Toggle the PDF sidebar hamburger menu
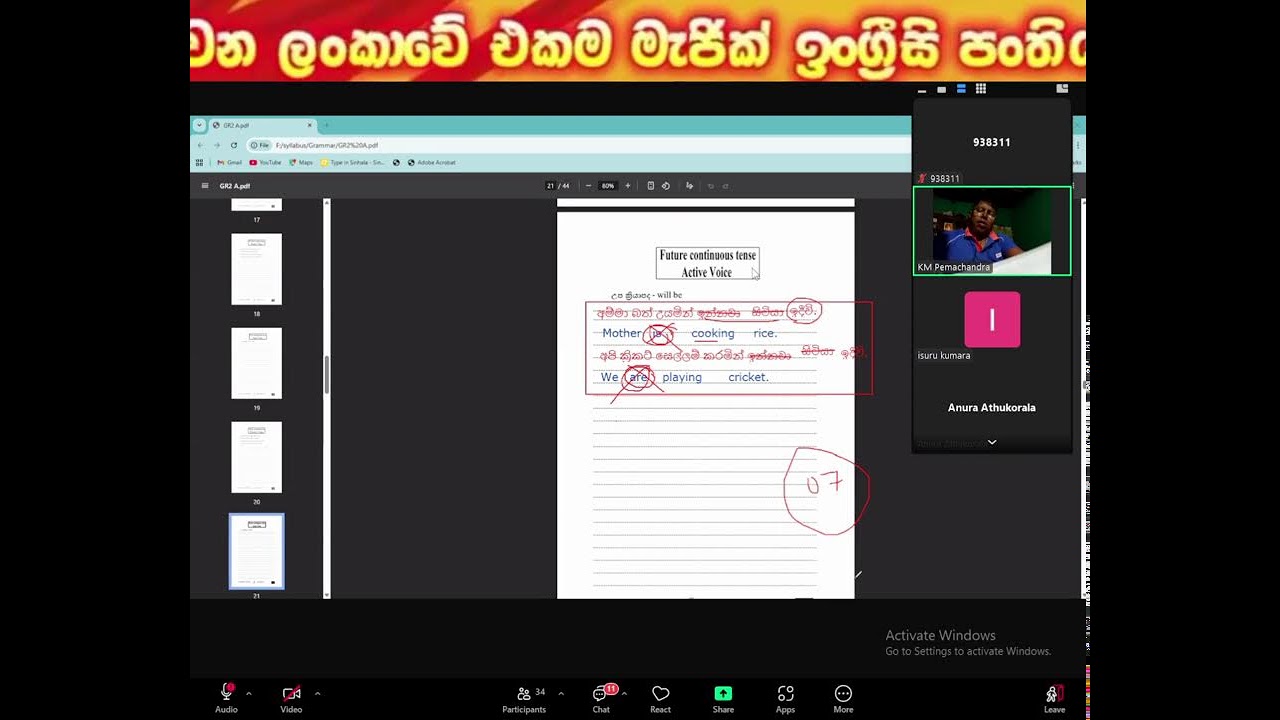 205,186
